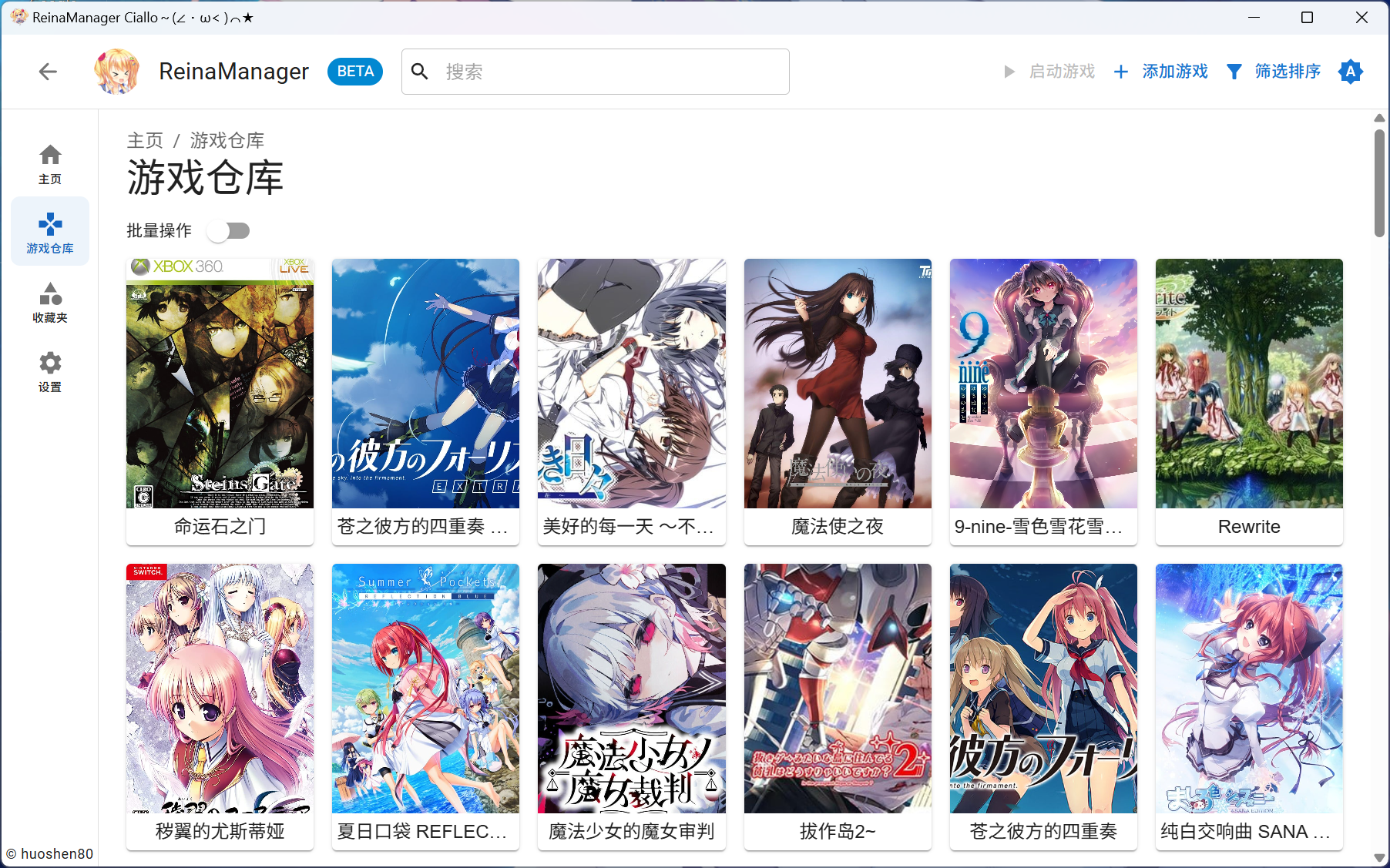Open 收藏夹 in the sidebar
Image resolution: width=1390 pixels, height=868 pixels.
(x=50, y=301)
